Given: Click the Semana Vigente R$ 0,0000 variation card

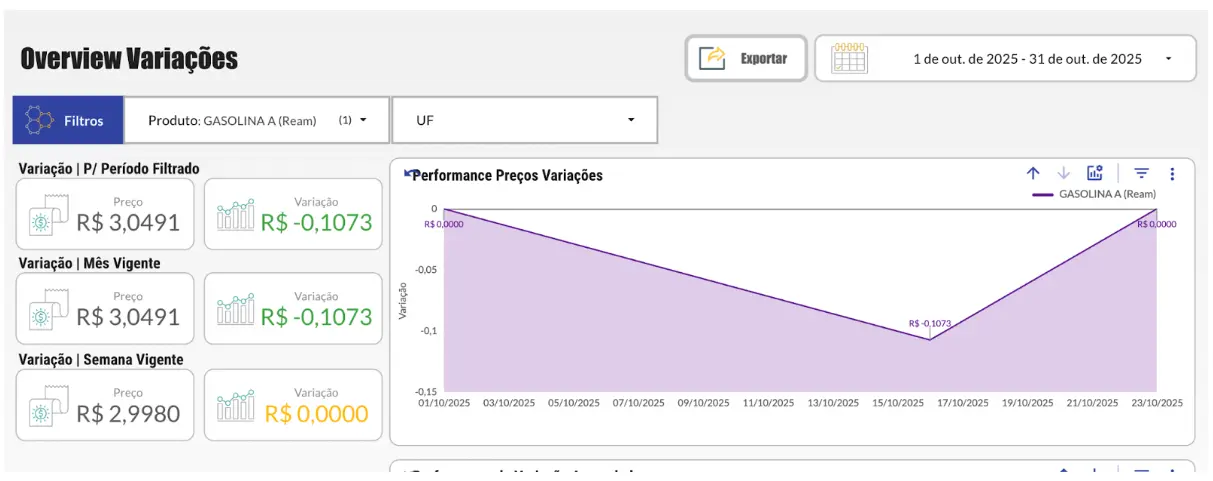Looking at the screenshot, I should pos(293,405).
